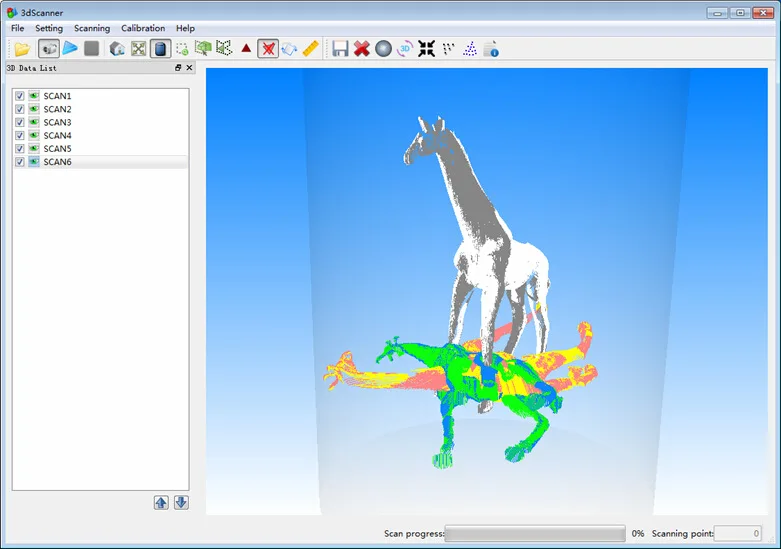Open a file with the folder icon

click(22, 49)
